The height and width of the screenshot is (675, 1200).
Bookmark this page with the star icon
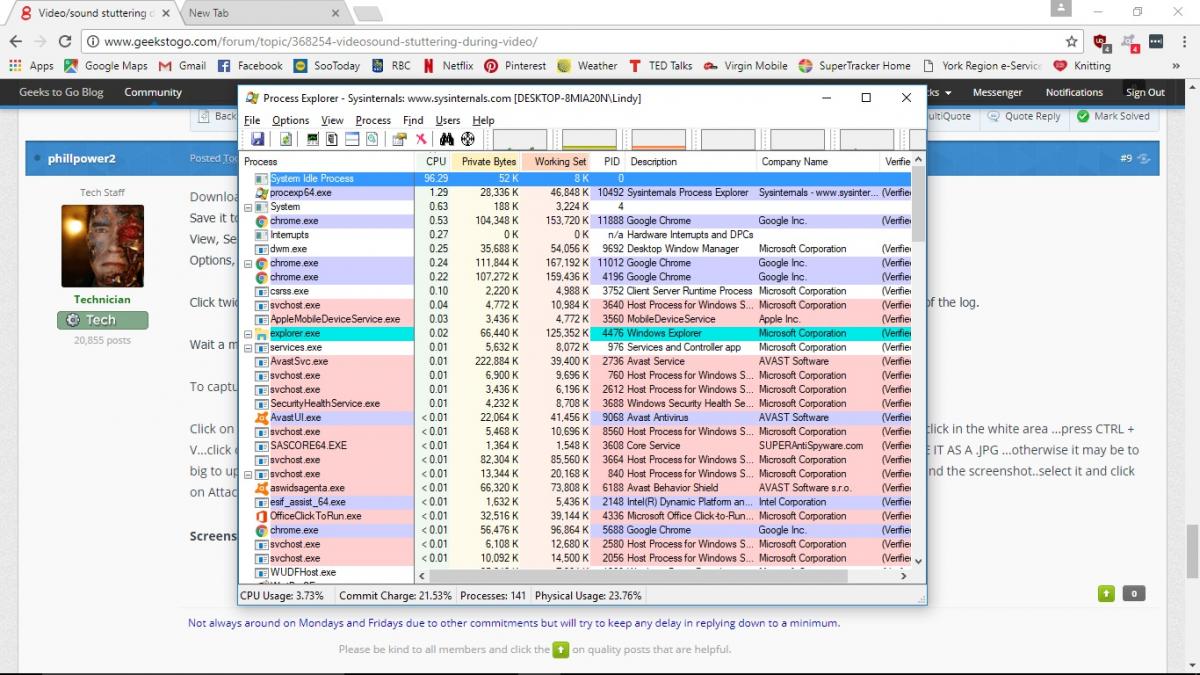[x=1072, y=41]
